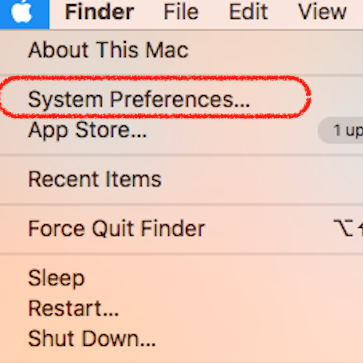Open the Edit menu
This screenshot has height=363, width=363.
(x=248, y=12)
